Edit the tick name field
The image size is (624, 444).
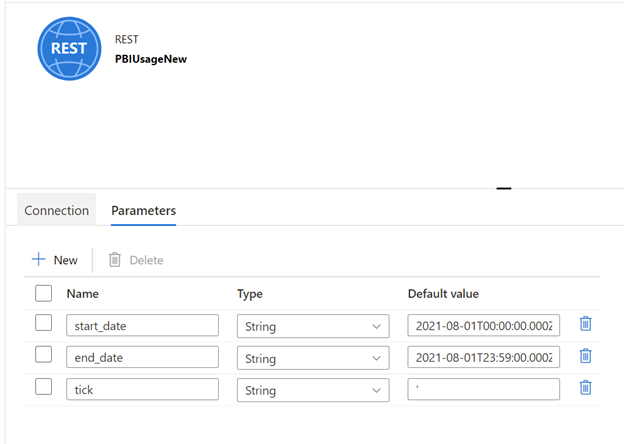point(142,389)
